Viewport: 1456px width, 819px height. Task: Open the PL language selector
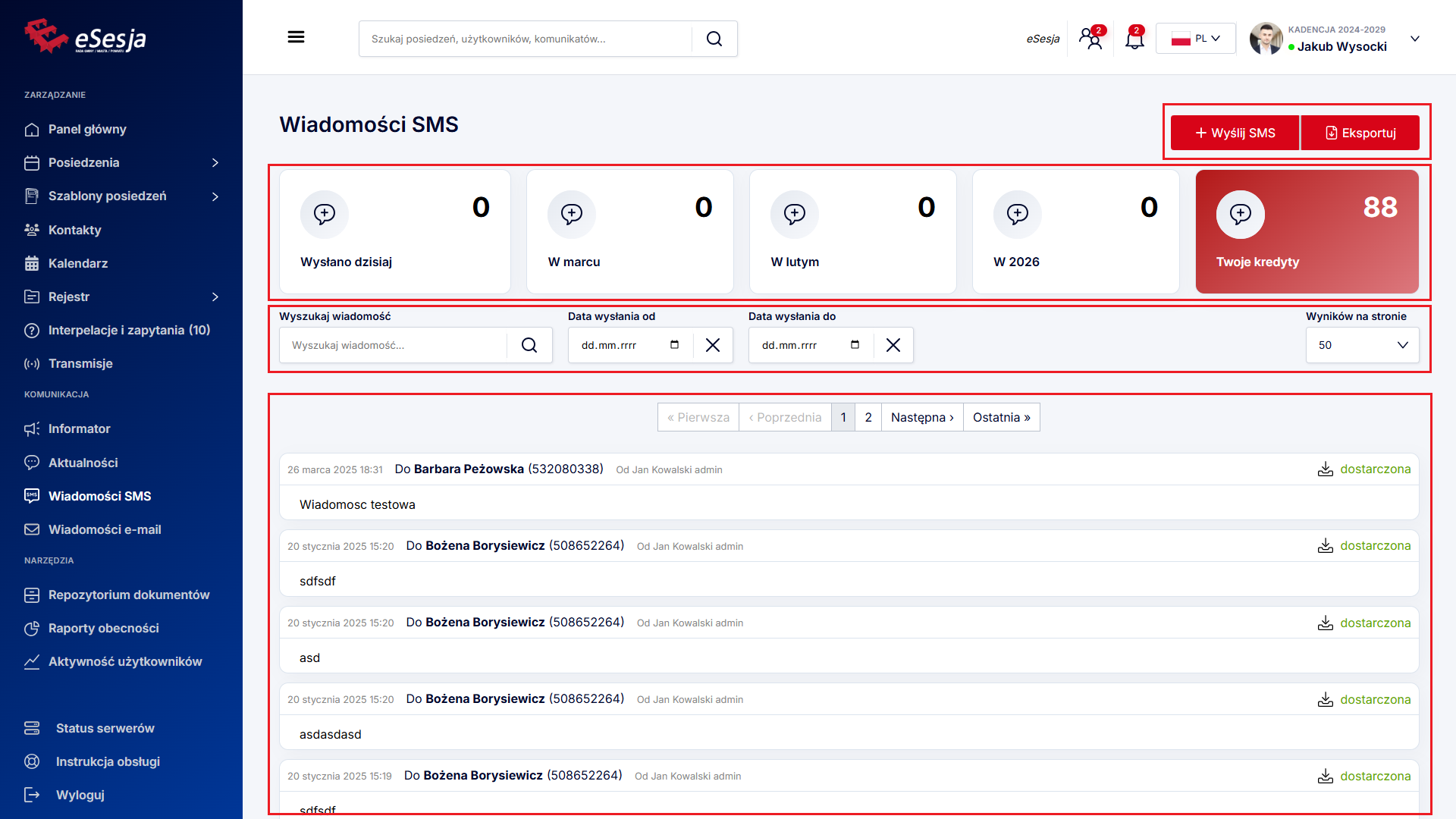(1195, 39)
